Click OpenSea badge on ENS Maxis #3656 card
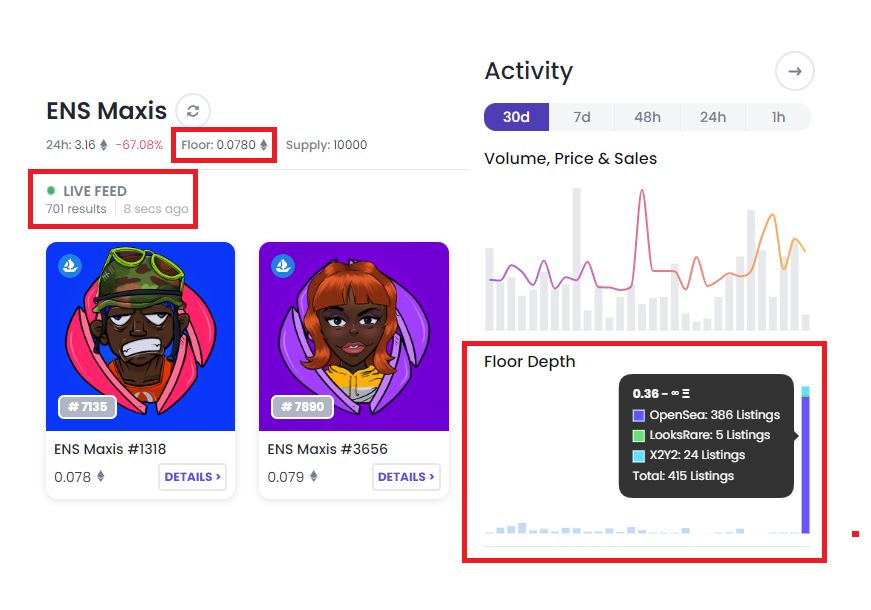Screen dimensions: 871x610 [x=283, y=266]
